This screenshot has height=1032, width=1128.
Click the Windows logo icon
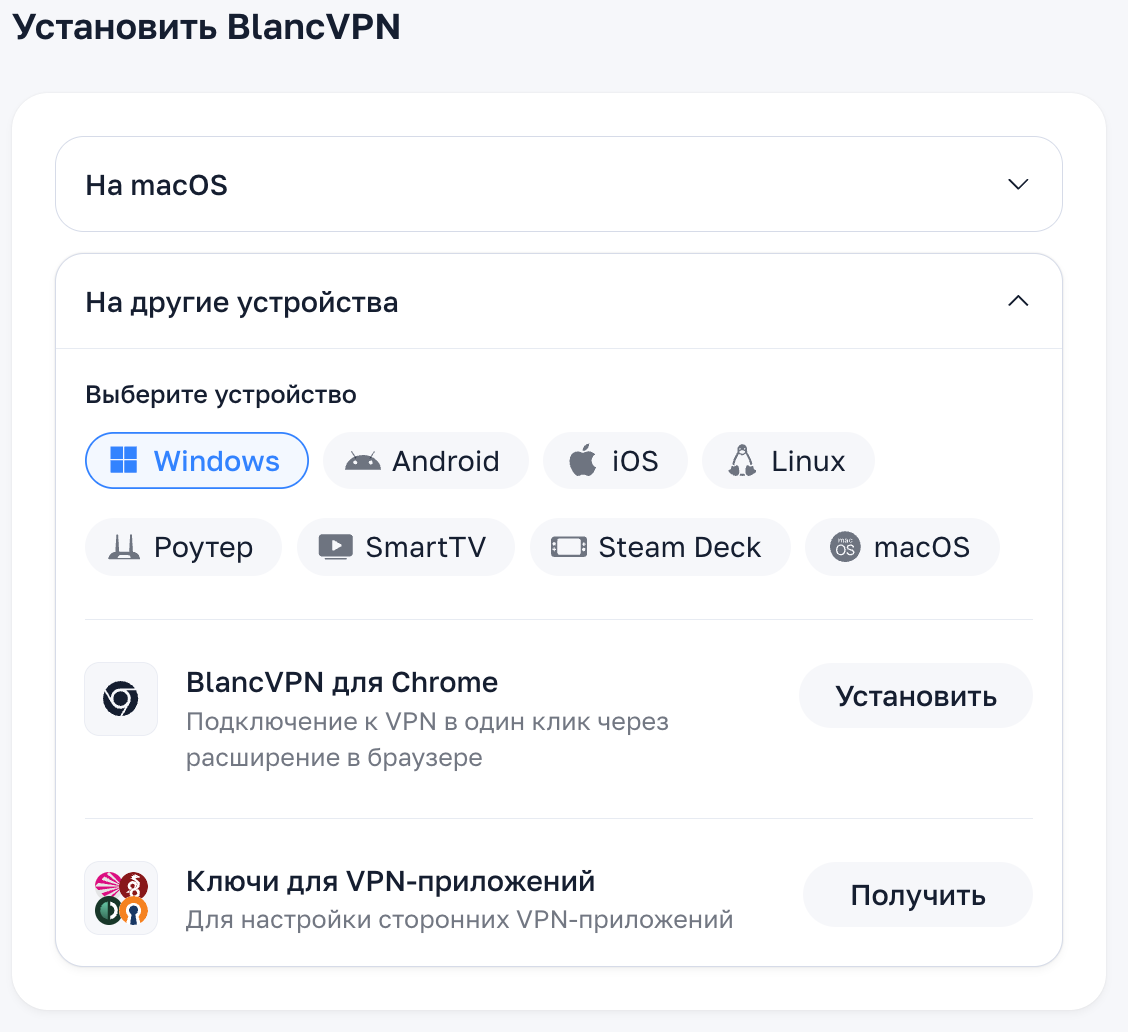[124, 461]
